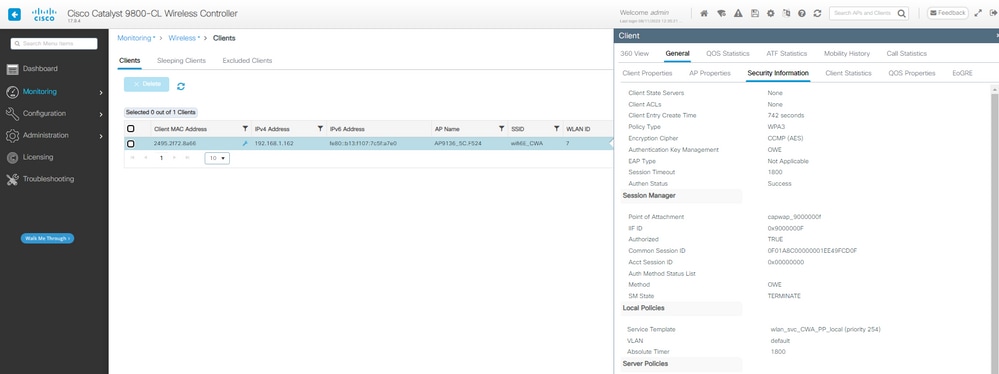View alerts via warning triangle icon

coord(738,13)
